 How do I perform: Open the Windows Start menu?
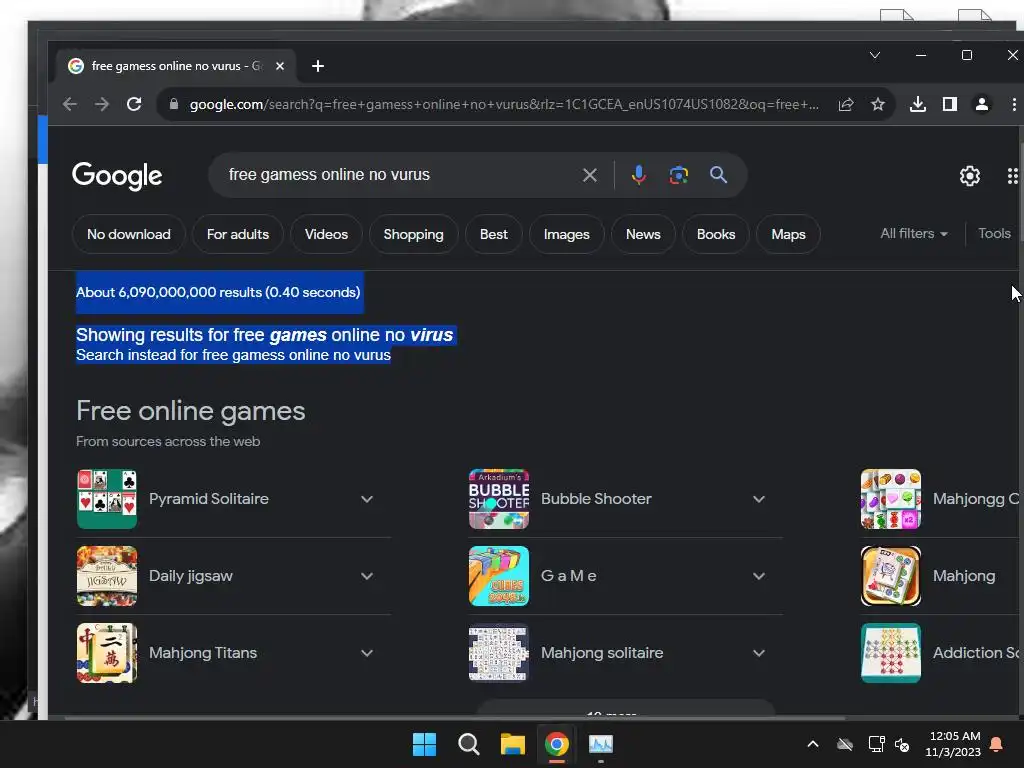424,744
